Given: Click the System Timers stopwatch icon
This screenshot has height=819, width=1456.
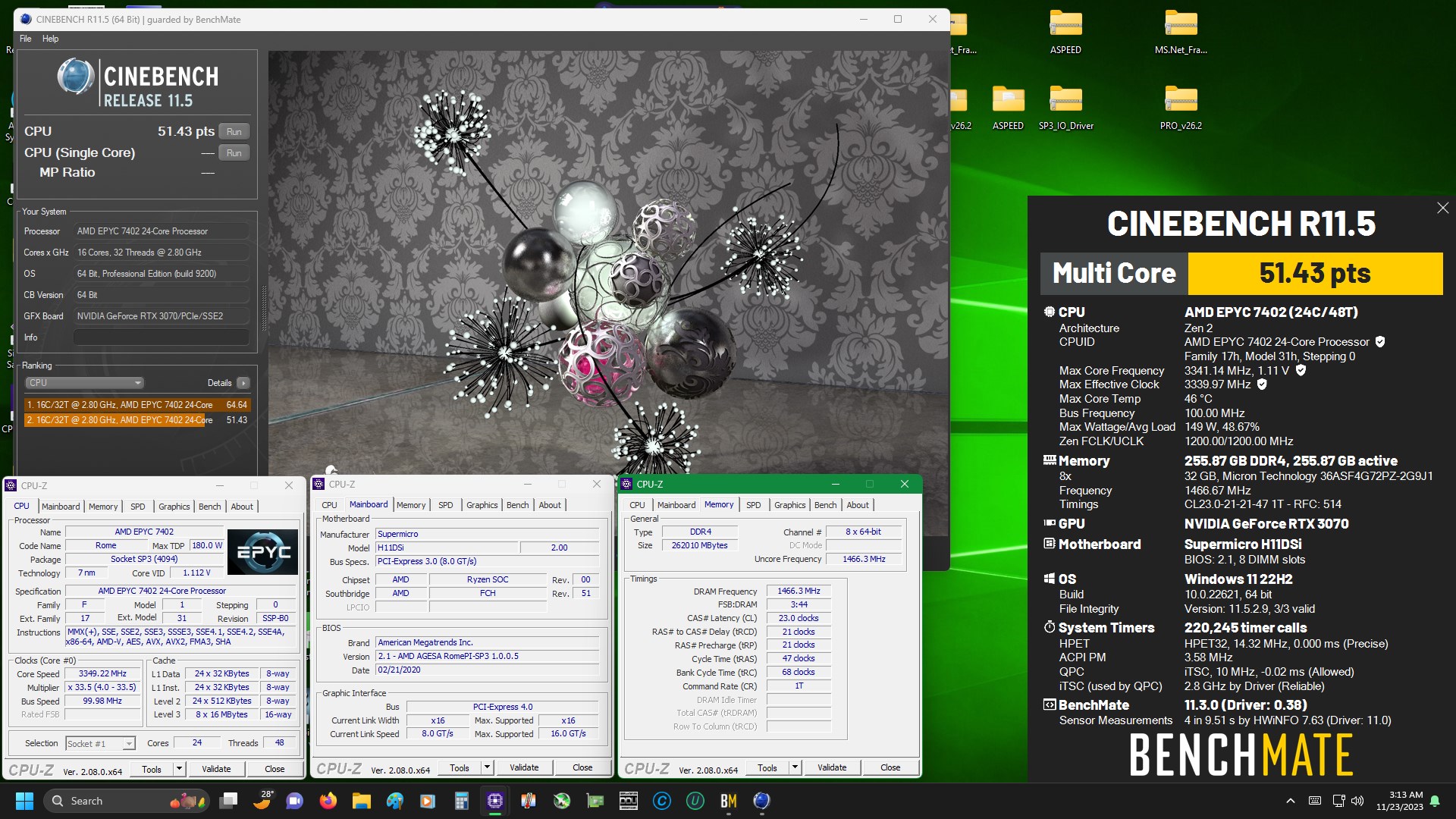Looking at the screenshot, I should click(x=1050, y=627).
